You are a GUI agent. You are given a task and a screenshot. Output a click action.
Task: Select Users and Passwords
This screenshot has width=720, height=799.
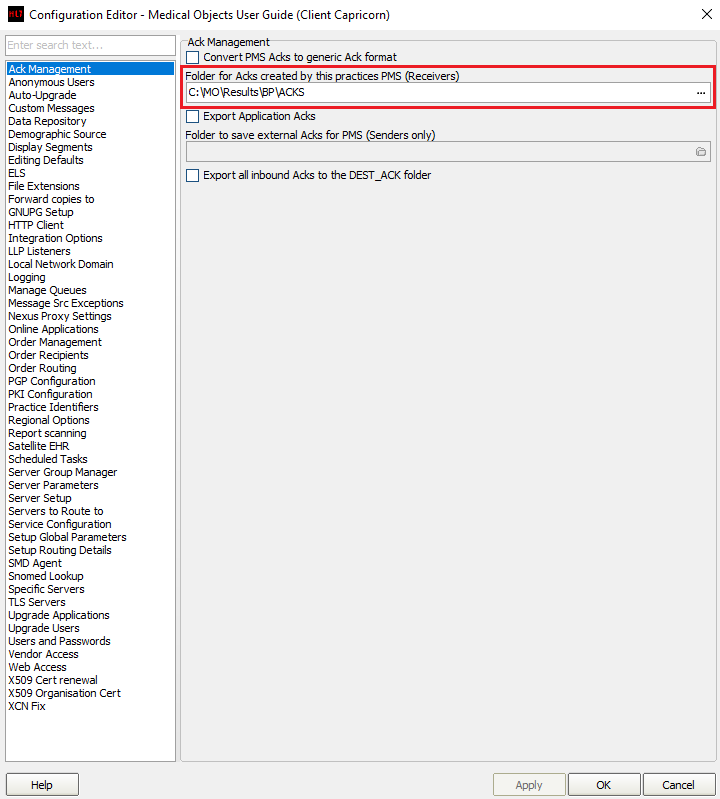(60, 641)
